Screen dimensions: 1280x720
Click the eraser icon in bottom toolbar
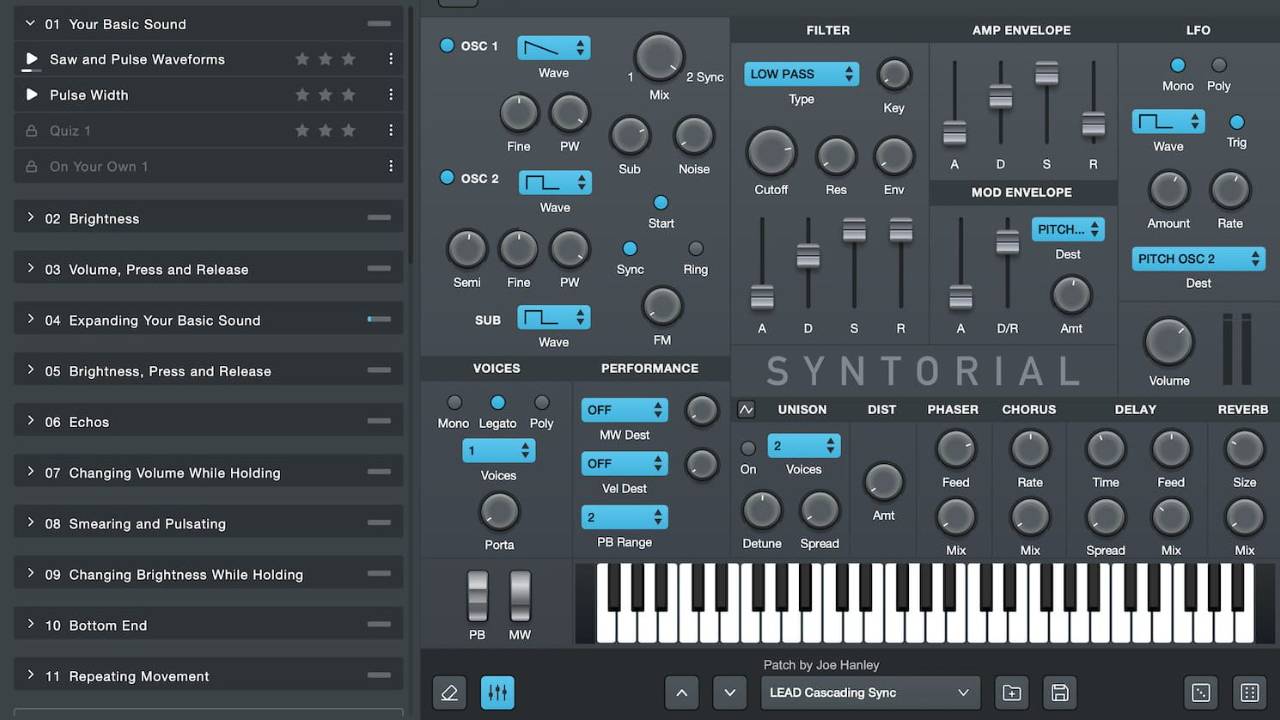pyautogui.click(x=449, y=693)
